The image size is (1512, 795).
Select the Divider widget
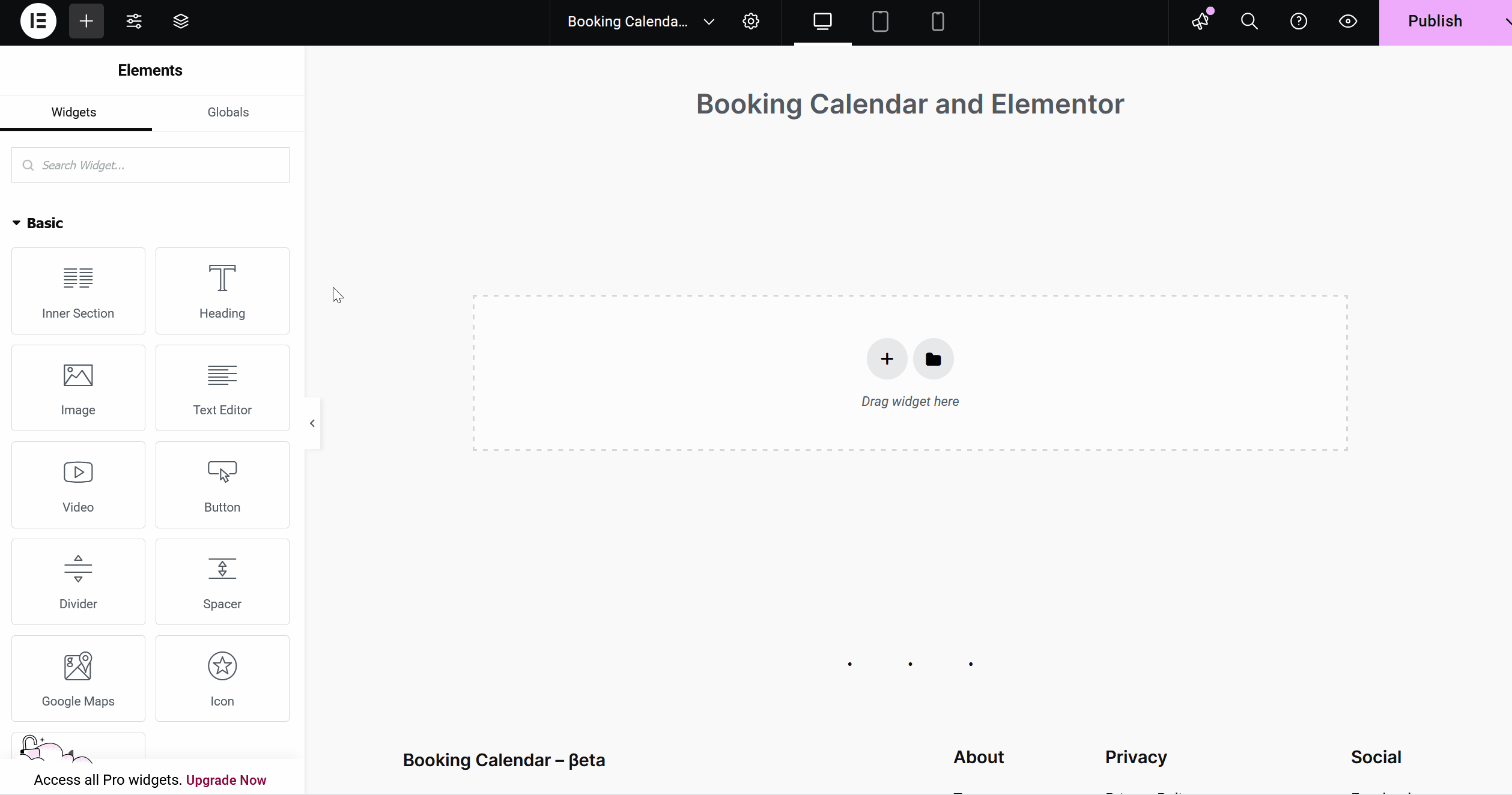[x=78, y=582]
